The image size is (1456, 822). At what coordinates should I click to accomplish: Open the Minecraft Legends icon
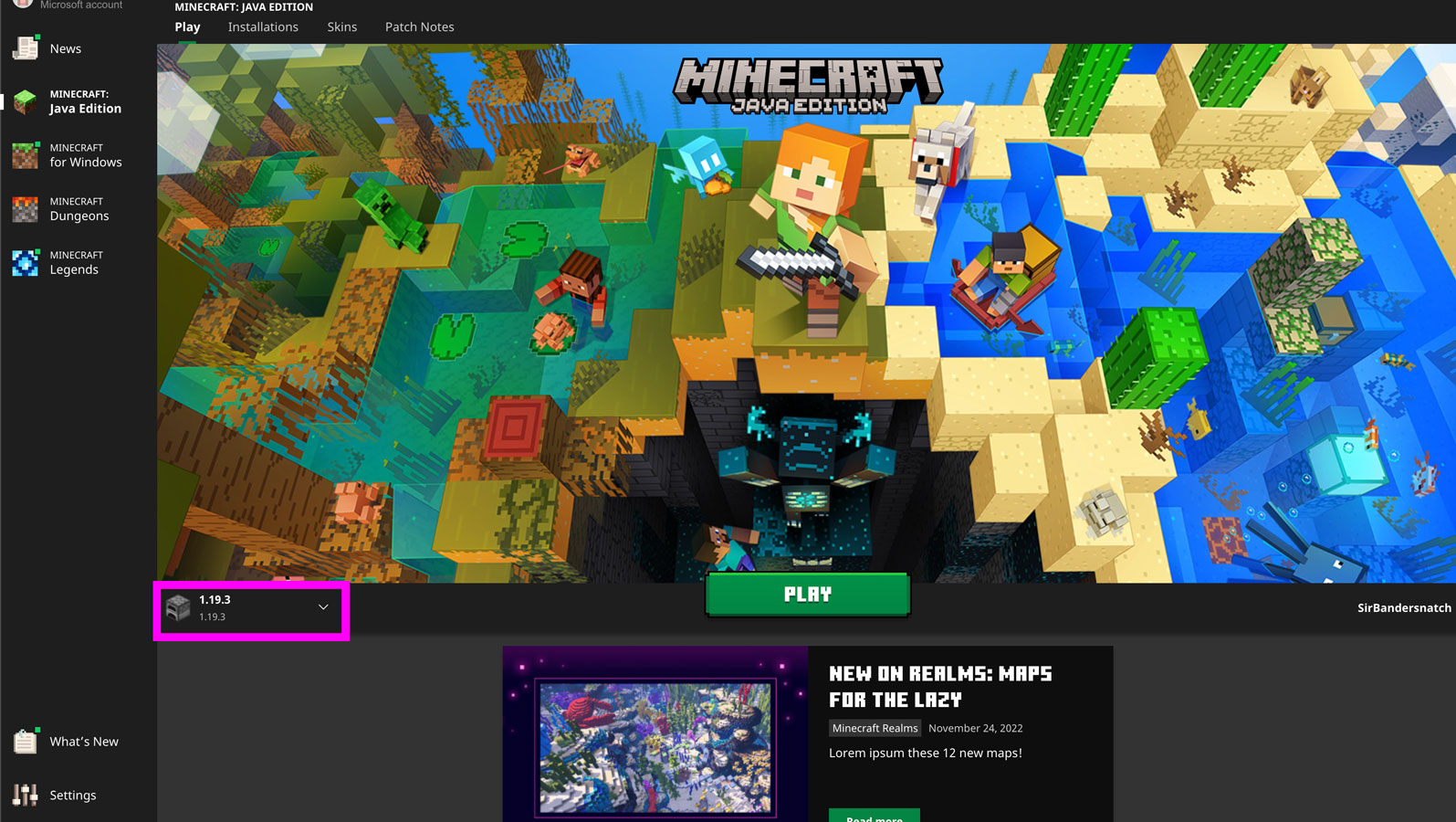tap(26, 263)
